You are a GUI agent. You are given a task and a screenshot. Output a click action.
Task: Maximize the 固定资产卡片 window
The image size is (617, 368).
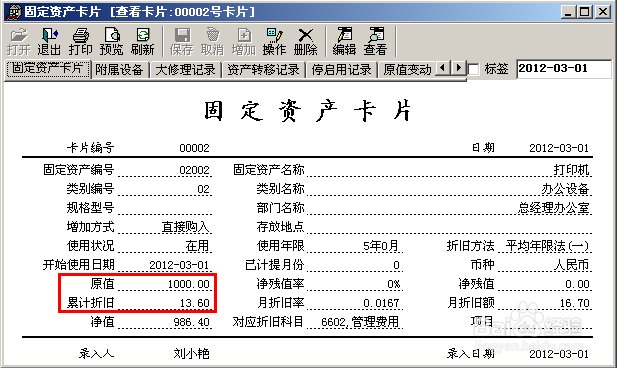584,12
